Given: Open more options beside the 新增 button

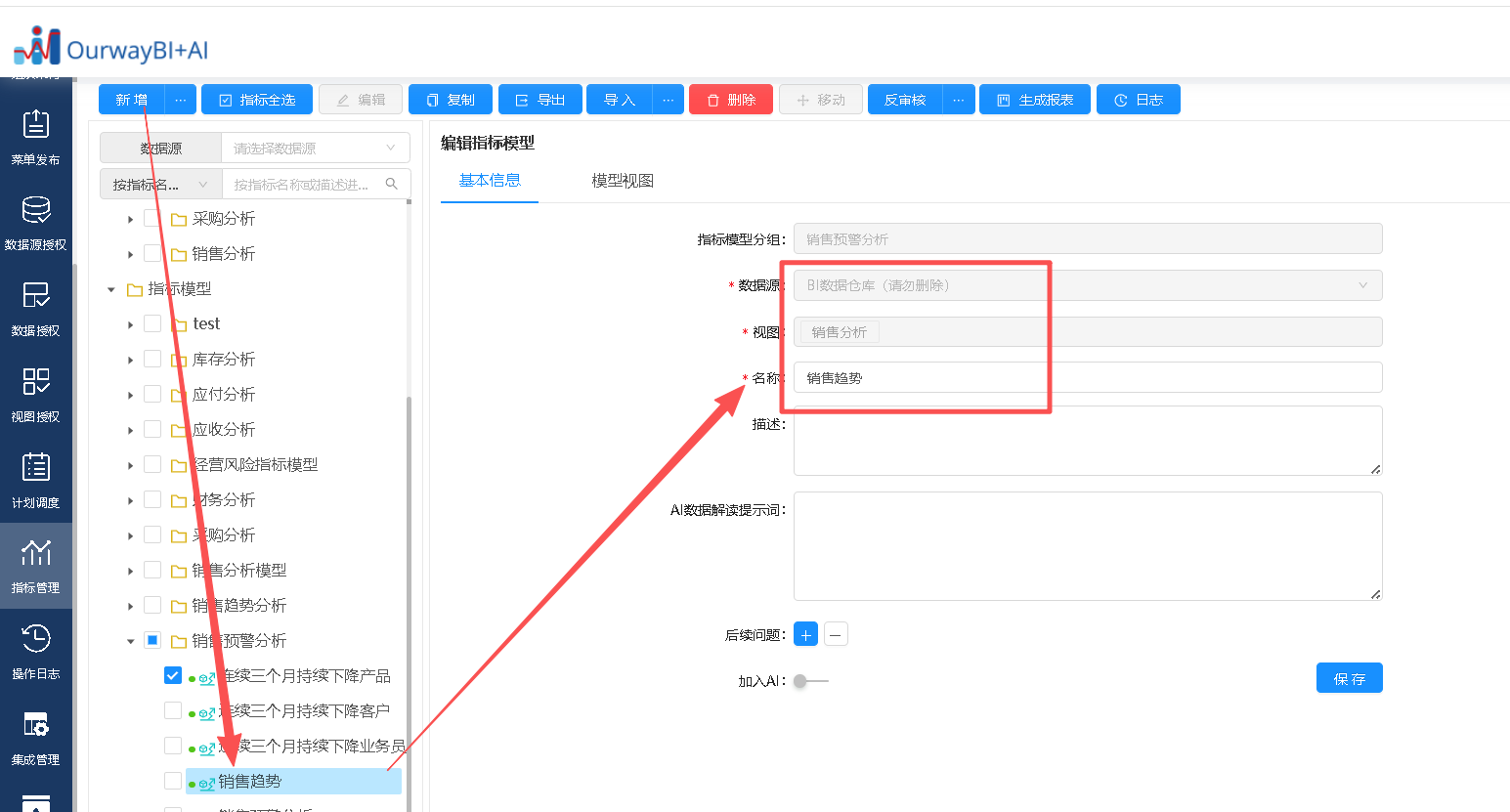Looking at the screenshot, I should (x=181, y=100).
